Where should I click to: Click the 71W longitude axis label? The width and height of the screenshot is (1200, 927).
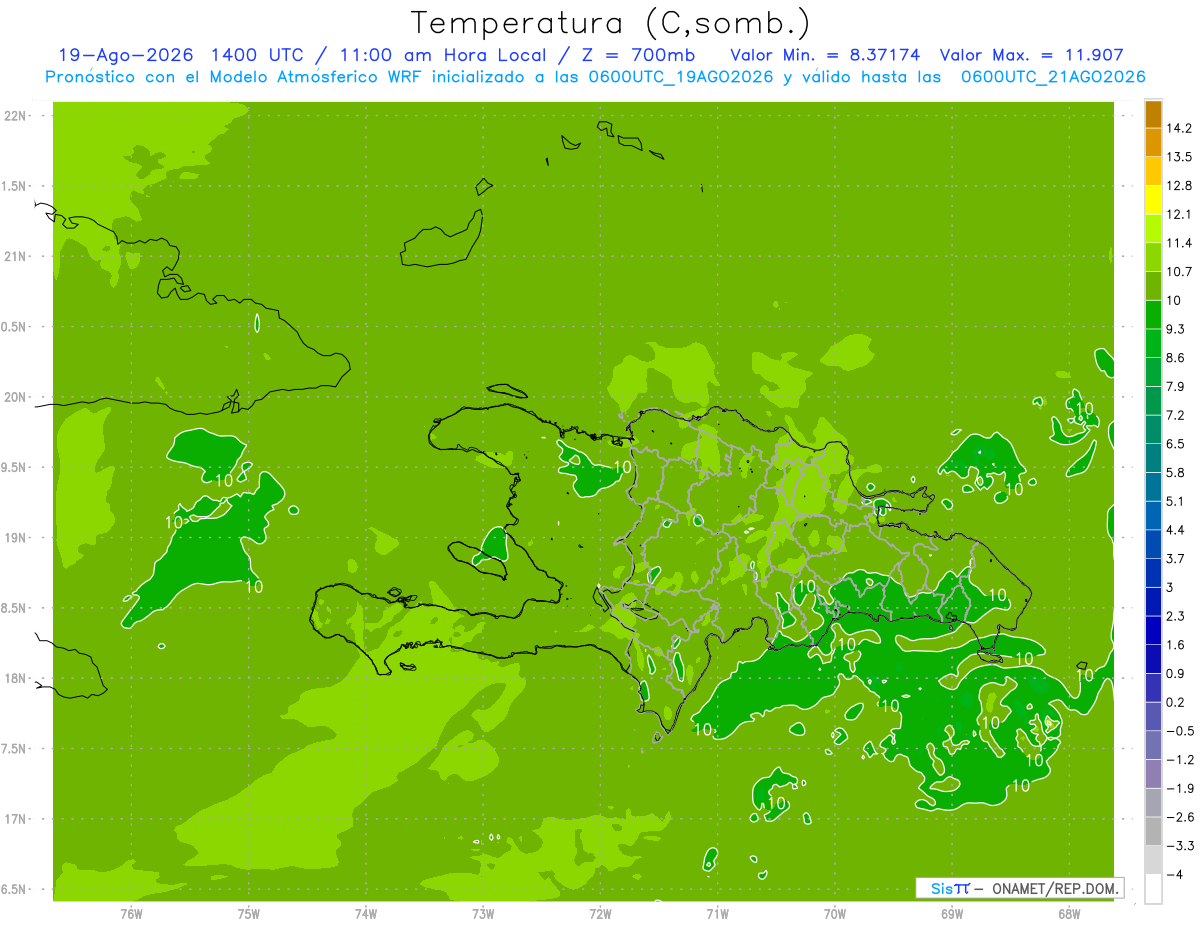(x=717, y=914)
